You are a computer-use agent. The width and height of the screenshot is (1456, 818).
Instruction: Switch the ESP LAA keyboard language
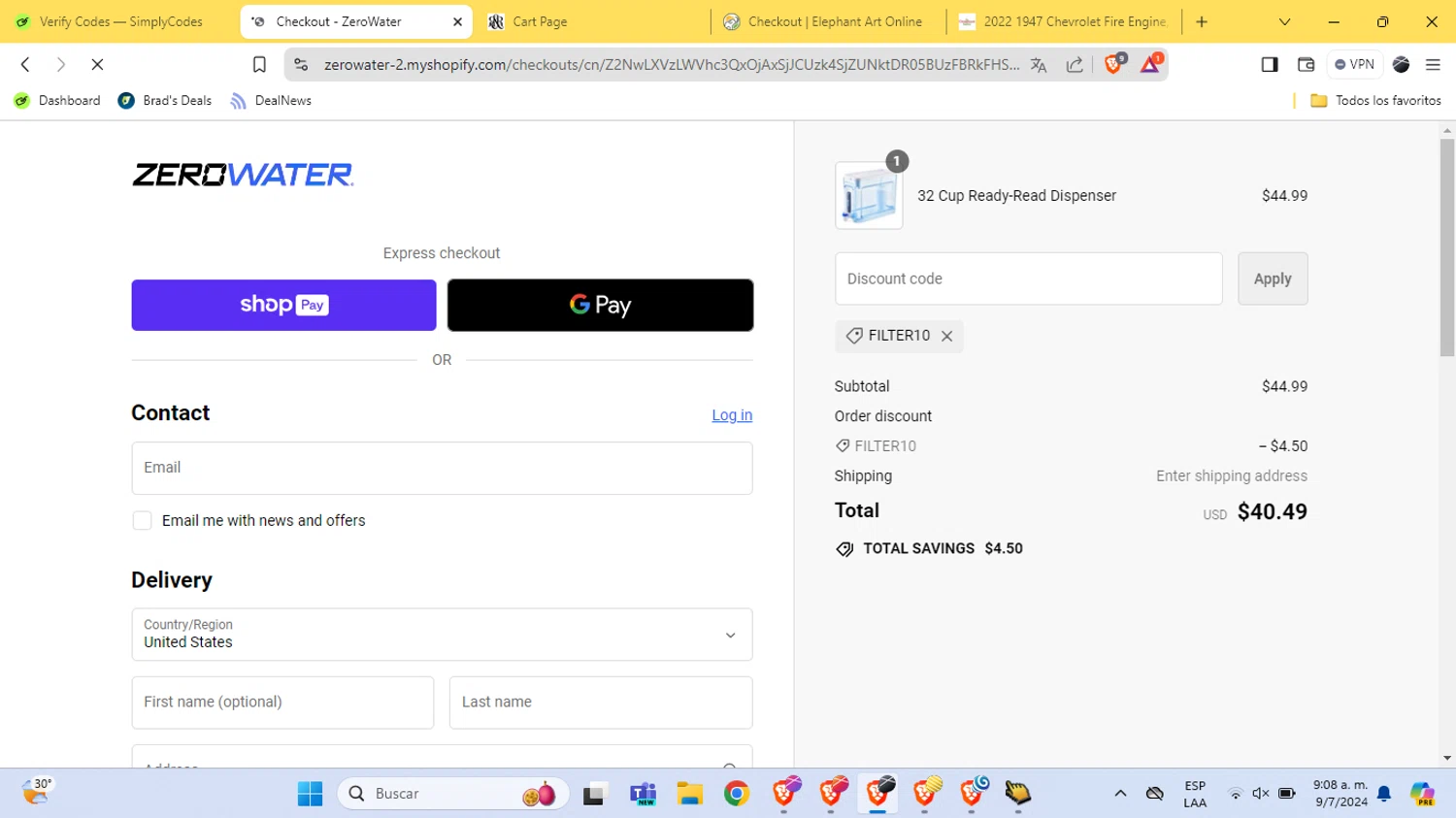[1195, 794]
